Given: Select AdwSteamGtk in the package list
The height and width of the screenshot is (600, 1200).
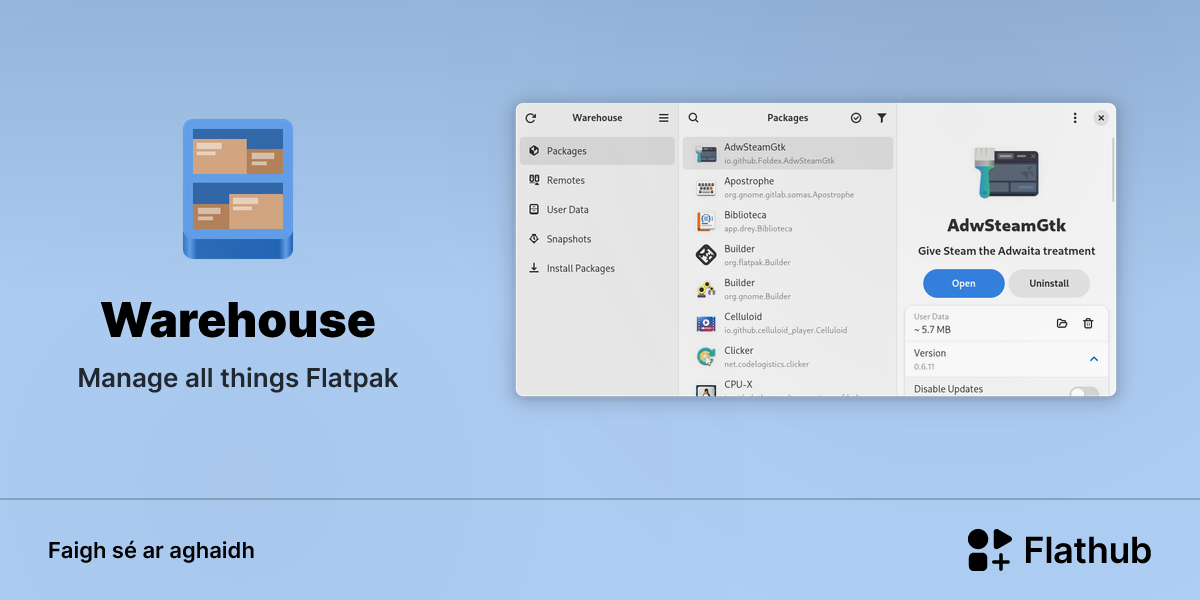Looking at the screenshot, I should (788, 153).
